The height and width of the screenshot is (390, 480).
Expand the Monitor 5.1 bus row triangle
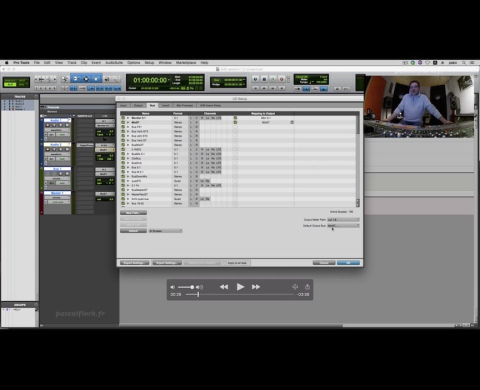(128, 118)
